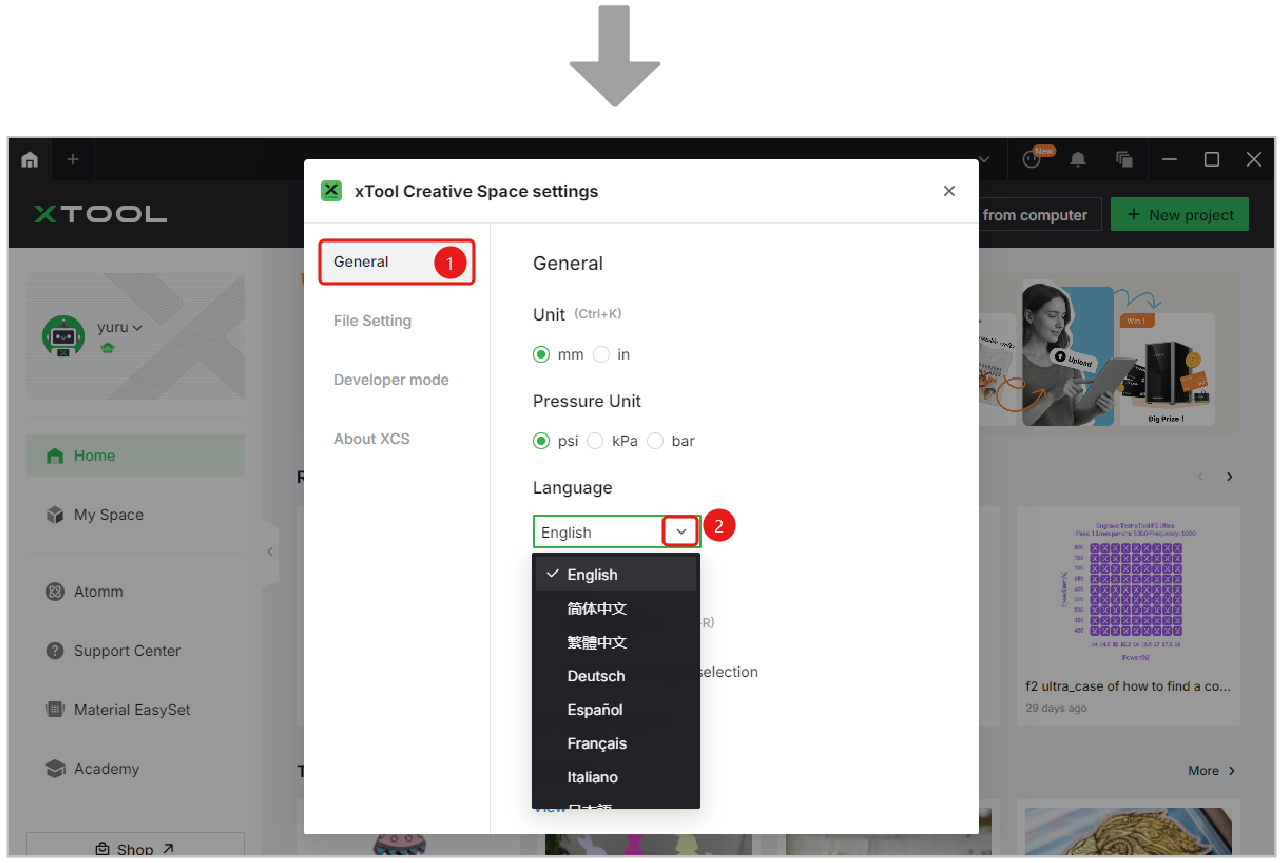The width and height of the screenshot is (1281, 863).
Task: Click the More link
Action: point(1212,771)
